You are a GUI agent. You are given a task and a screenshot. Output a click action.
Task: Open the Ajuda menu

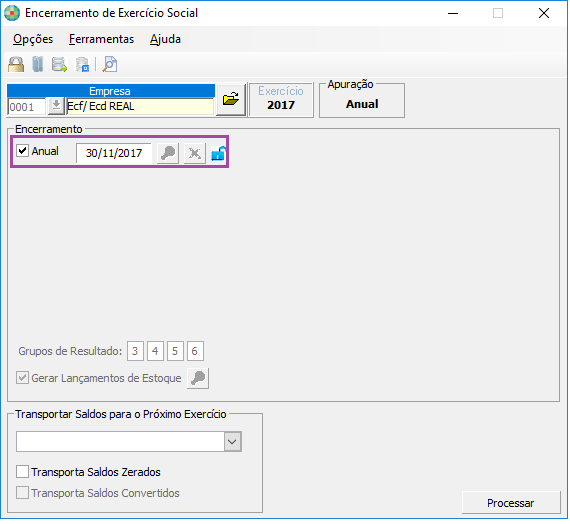[165, 39]
